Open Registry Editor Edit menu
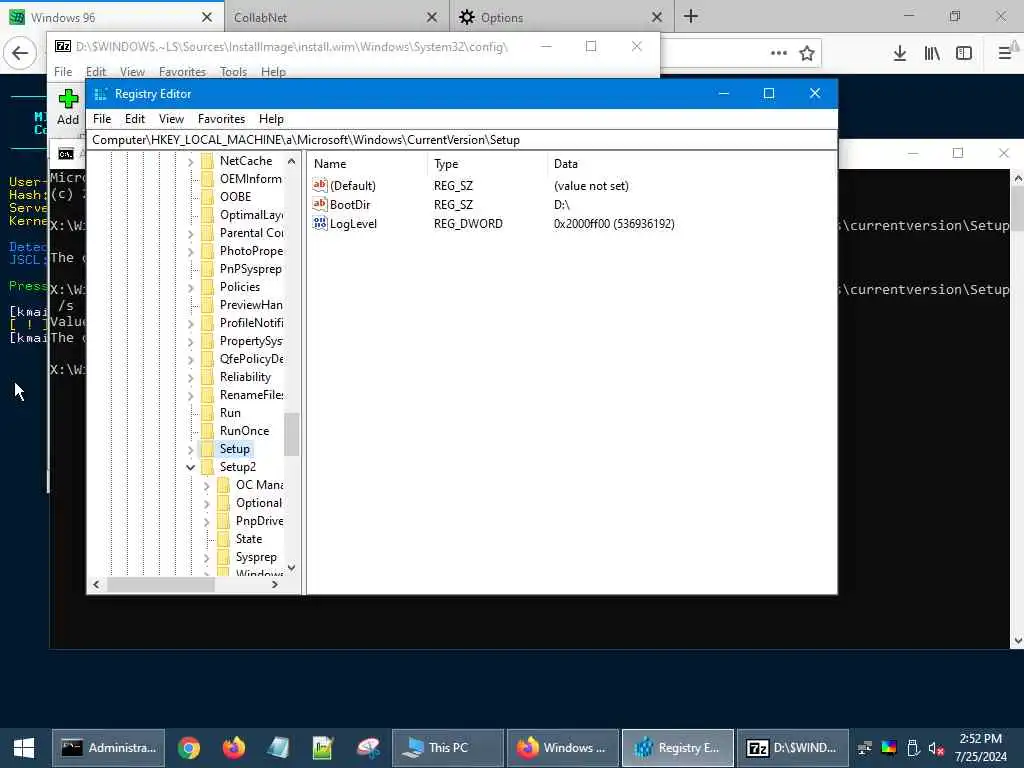The height and width of the screenshot is (768, 1024). point(135,119)
